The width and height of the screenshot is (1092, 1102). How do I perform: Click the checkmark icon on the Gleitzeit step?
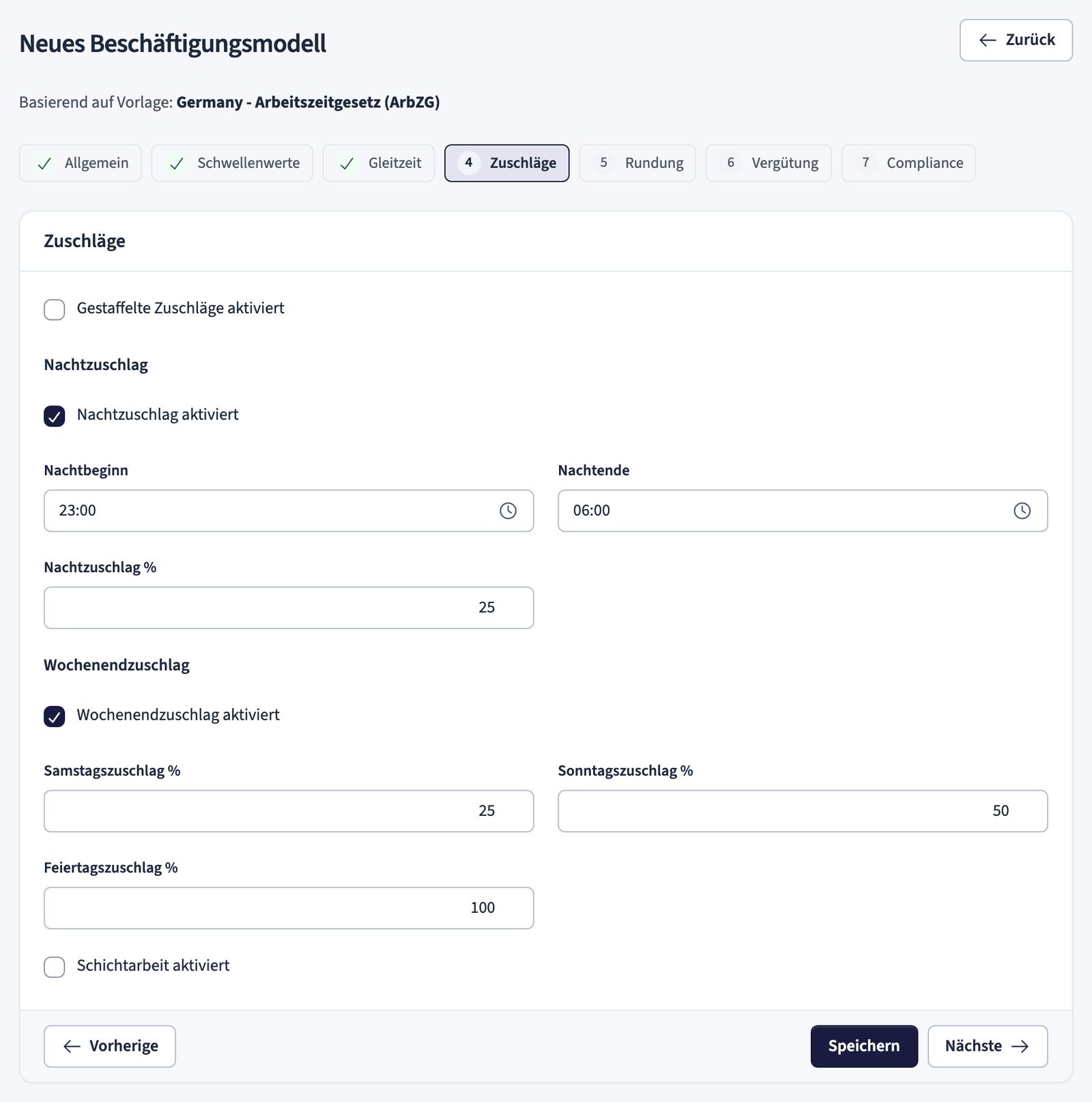347,164
